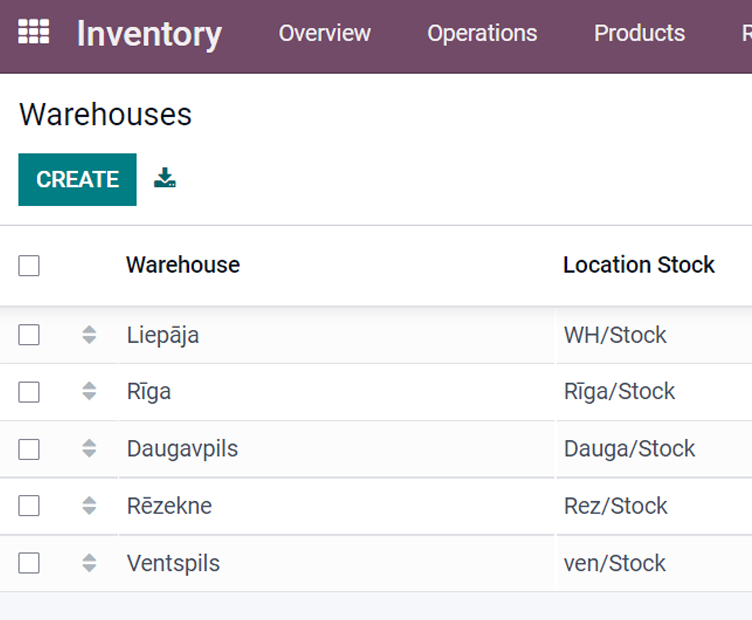Image resolution: width=752 pixels, height=620 pixels.
Task: Check the Ventspils warehouse row checkbox
Action: [x=29, y=563]
